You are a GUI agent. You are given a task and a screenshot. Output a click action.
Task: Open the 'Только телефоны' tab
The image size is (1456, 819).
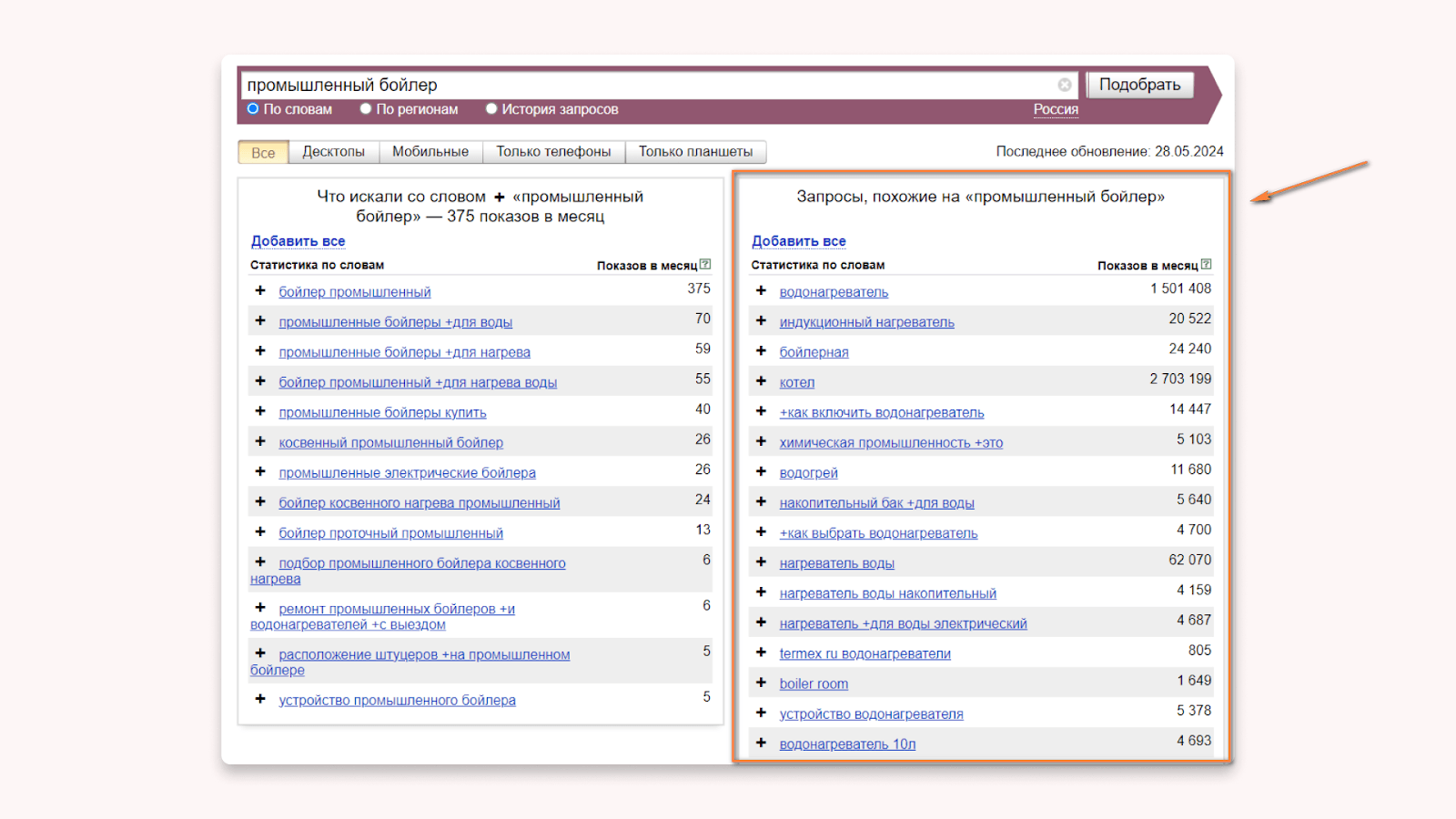click(553, 152)
